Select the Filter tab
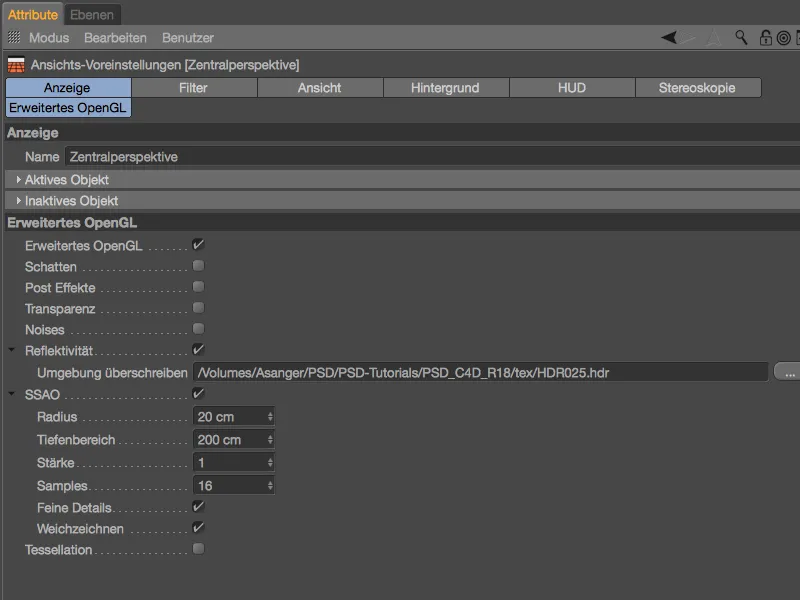 point(194,88)
